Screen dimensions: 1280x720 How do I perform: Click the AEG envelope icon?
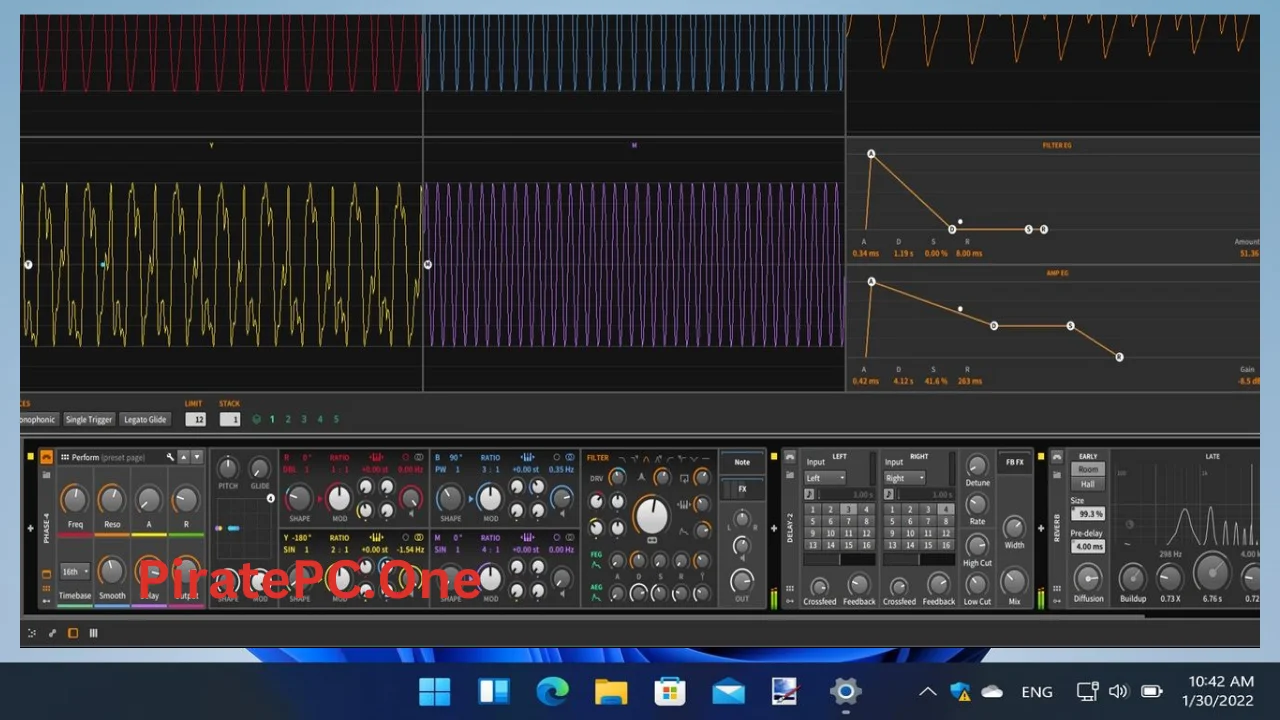(x=596, y=597)
